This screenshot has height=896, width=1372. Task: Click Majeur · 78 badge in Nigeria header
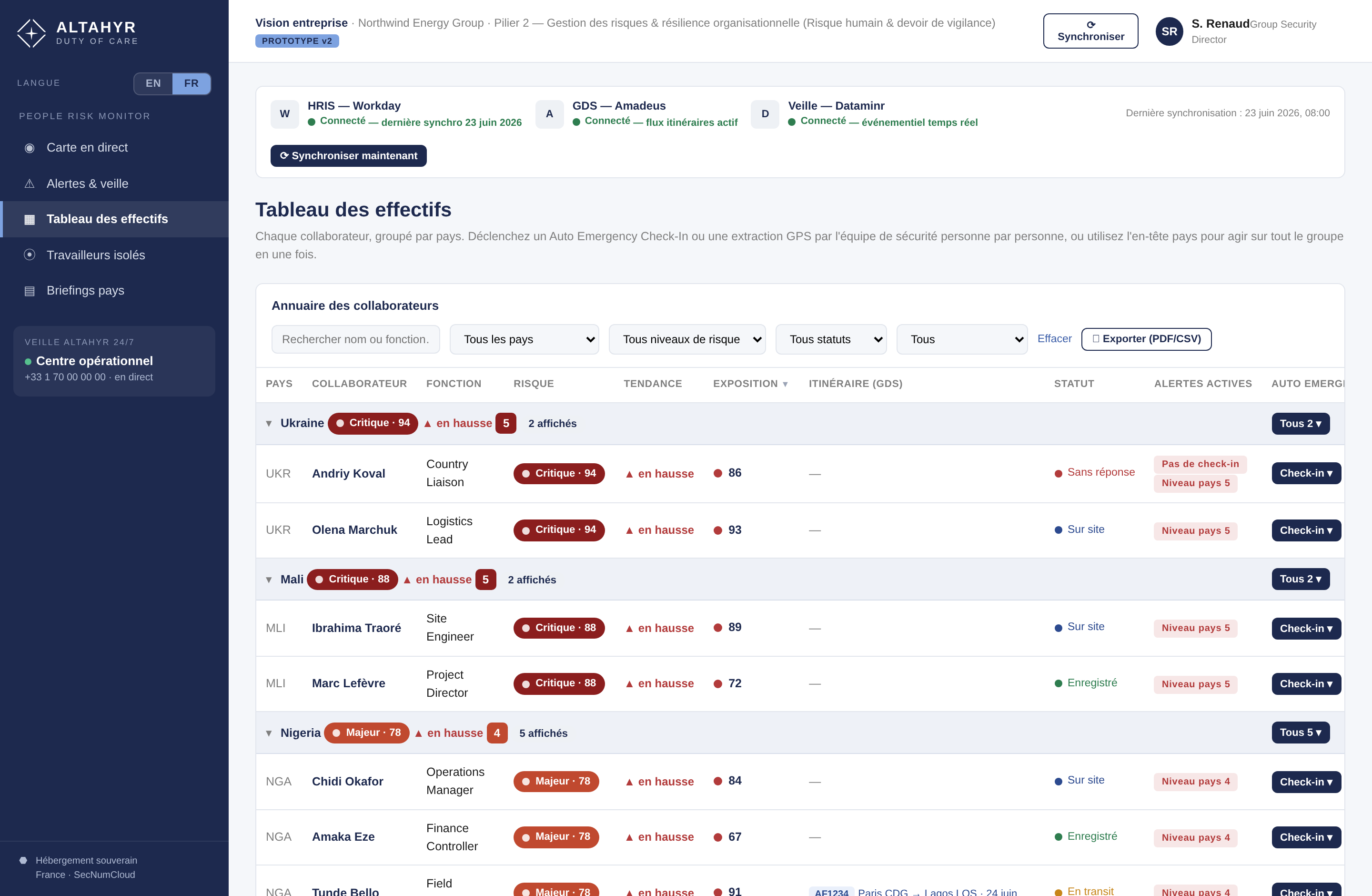[367, 733]
